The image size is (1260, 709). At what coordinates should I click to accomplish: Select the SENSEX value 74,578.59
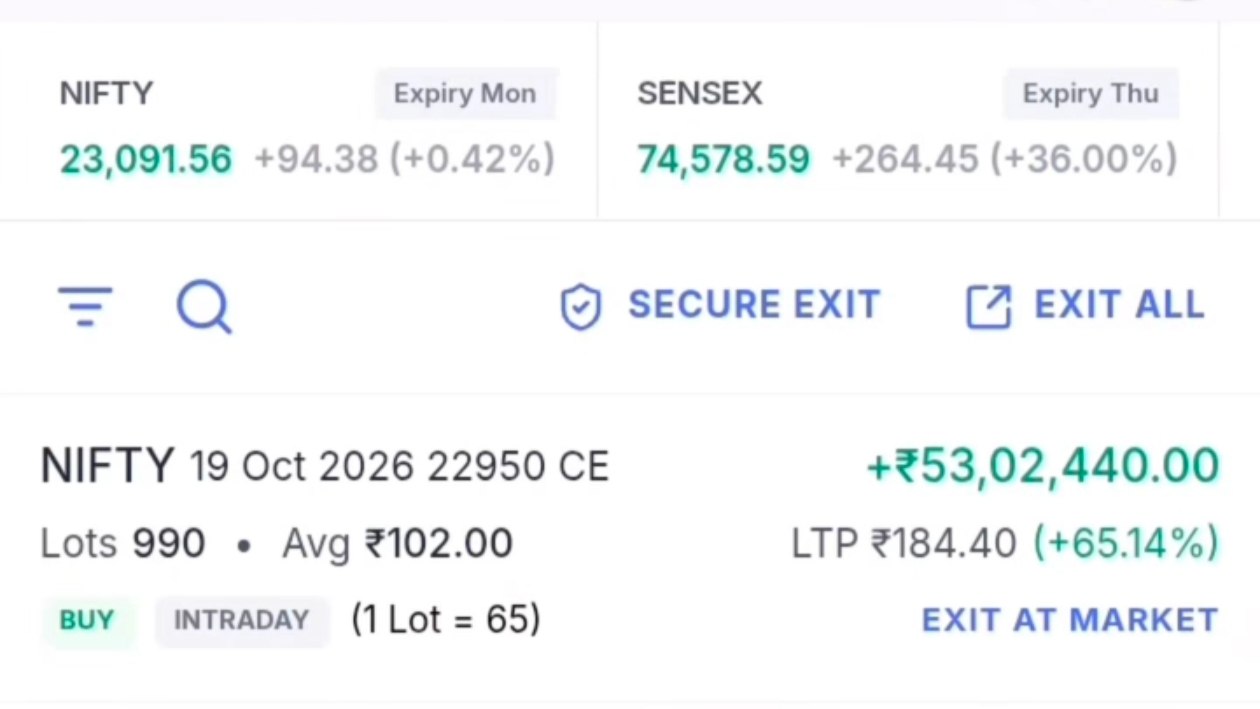pyautogui.click(x=724, y=159)
